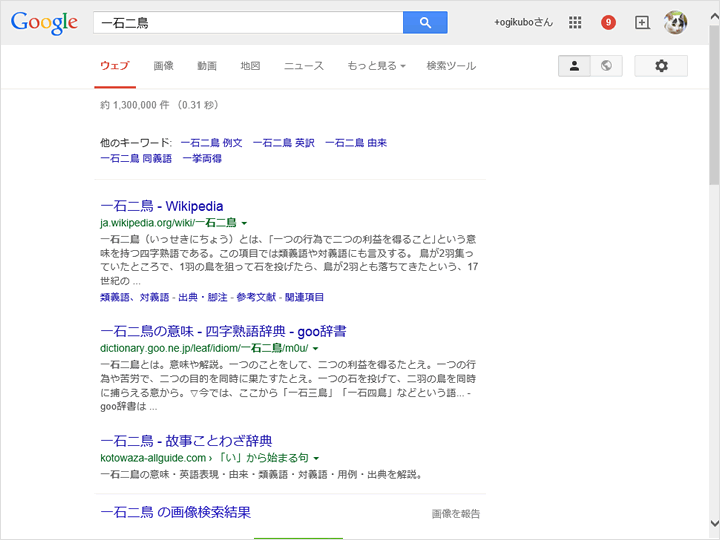Open 検索ツール options
Image resolution: width=720 pixels, height=540 pixels.
[x=451, y=66]
